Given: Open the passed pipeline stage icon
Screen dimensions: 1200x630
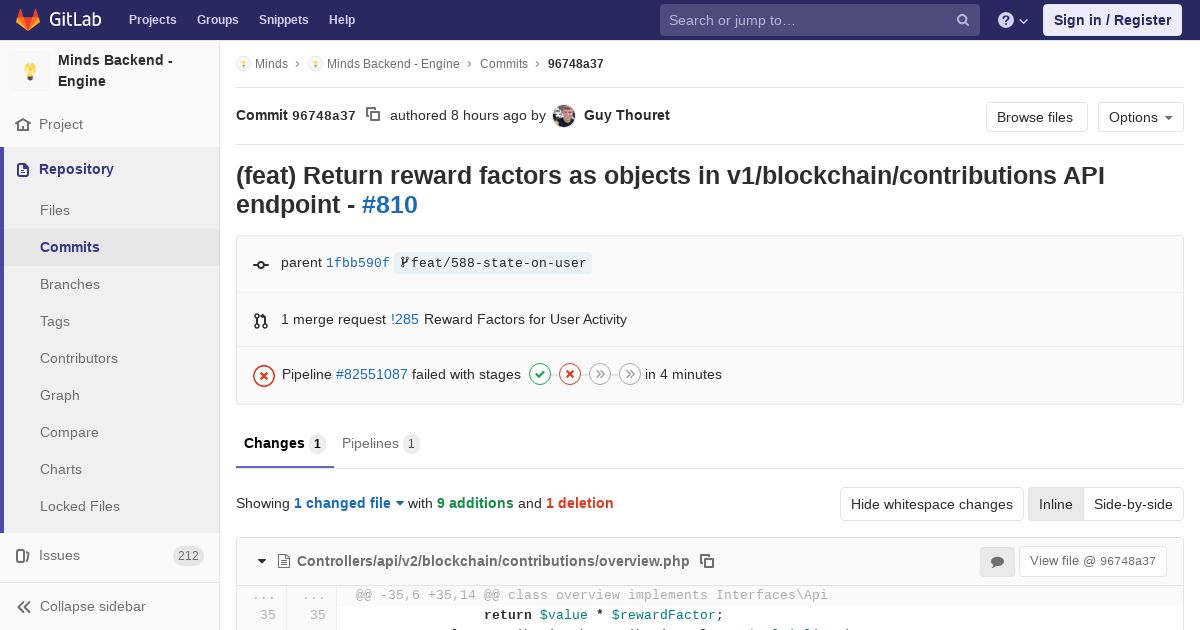Looking at the screenshot, I should (540, 374).
